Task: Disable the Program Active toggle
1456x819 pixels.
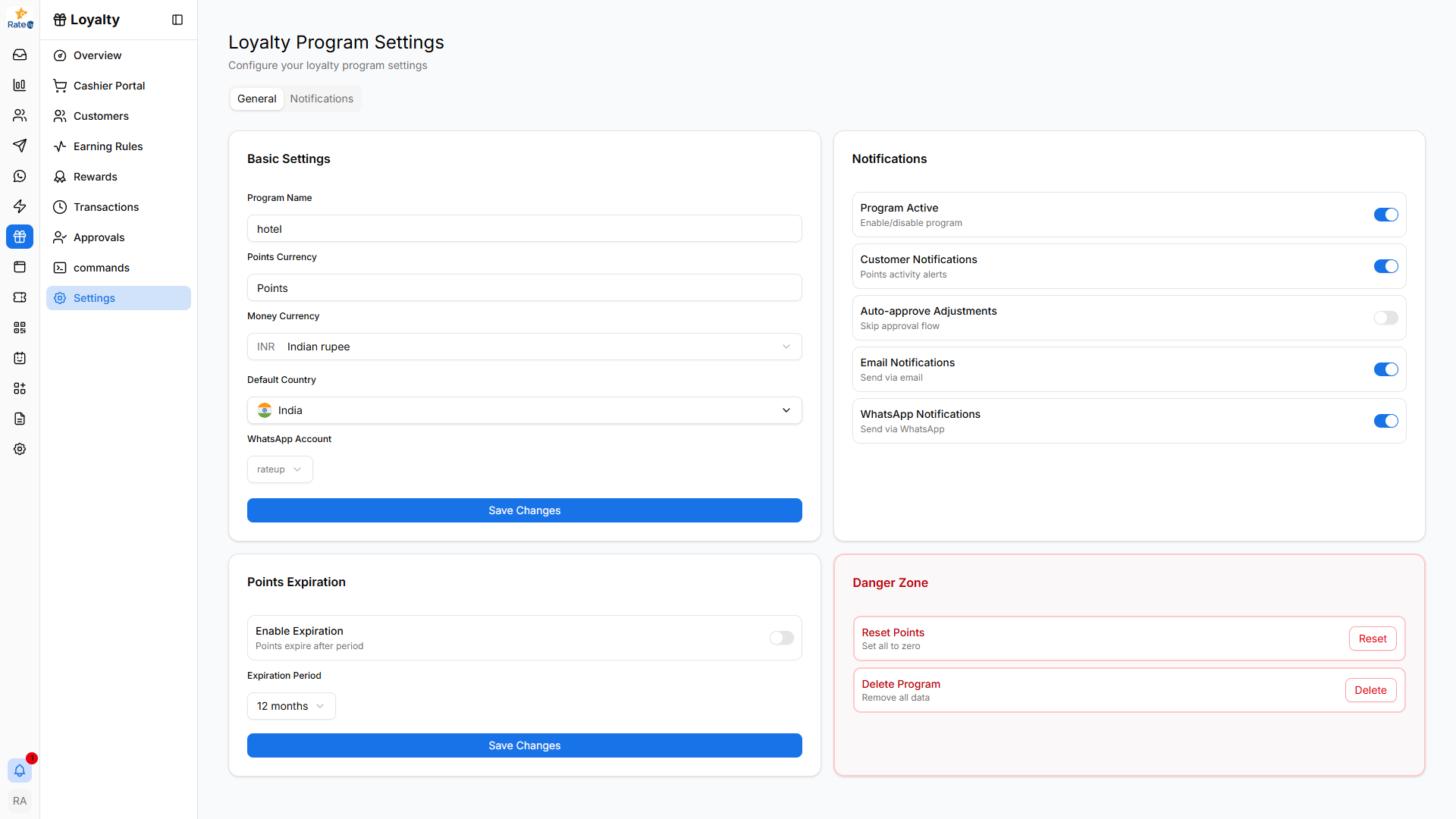Action: click(1386, 215)
